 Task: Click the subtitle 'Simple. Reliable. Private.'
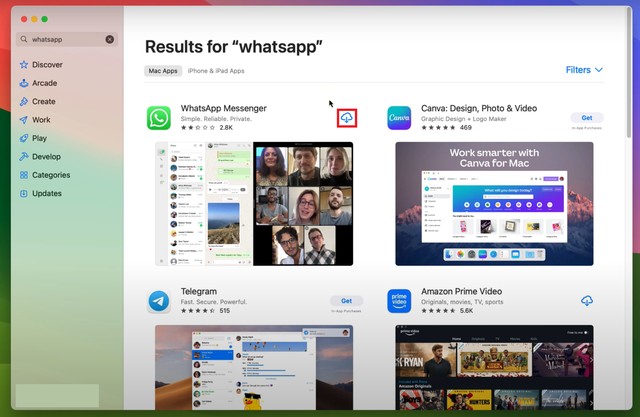[x=216, y=119]
